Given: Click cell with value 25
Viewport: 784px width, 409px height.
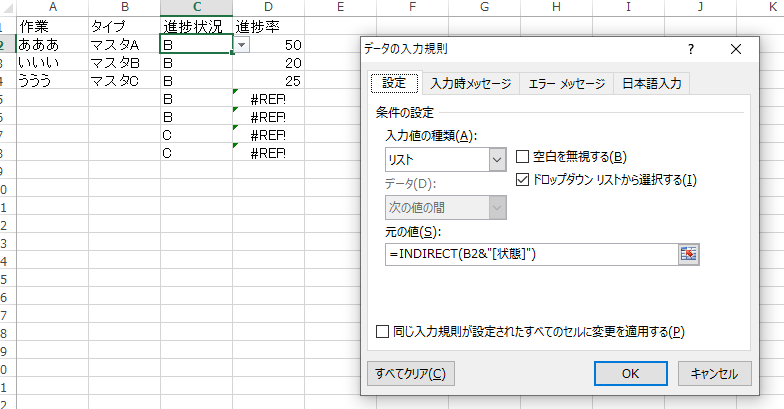Looking at the screenshot, I should pyautogui.click(x=268, y=80).
